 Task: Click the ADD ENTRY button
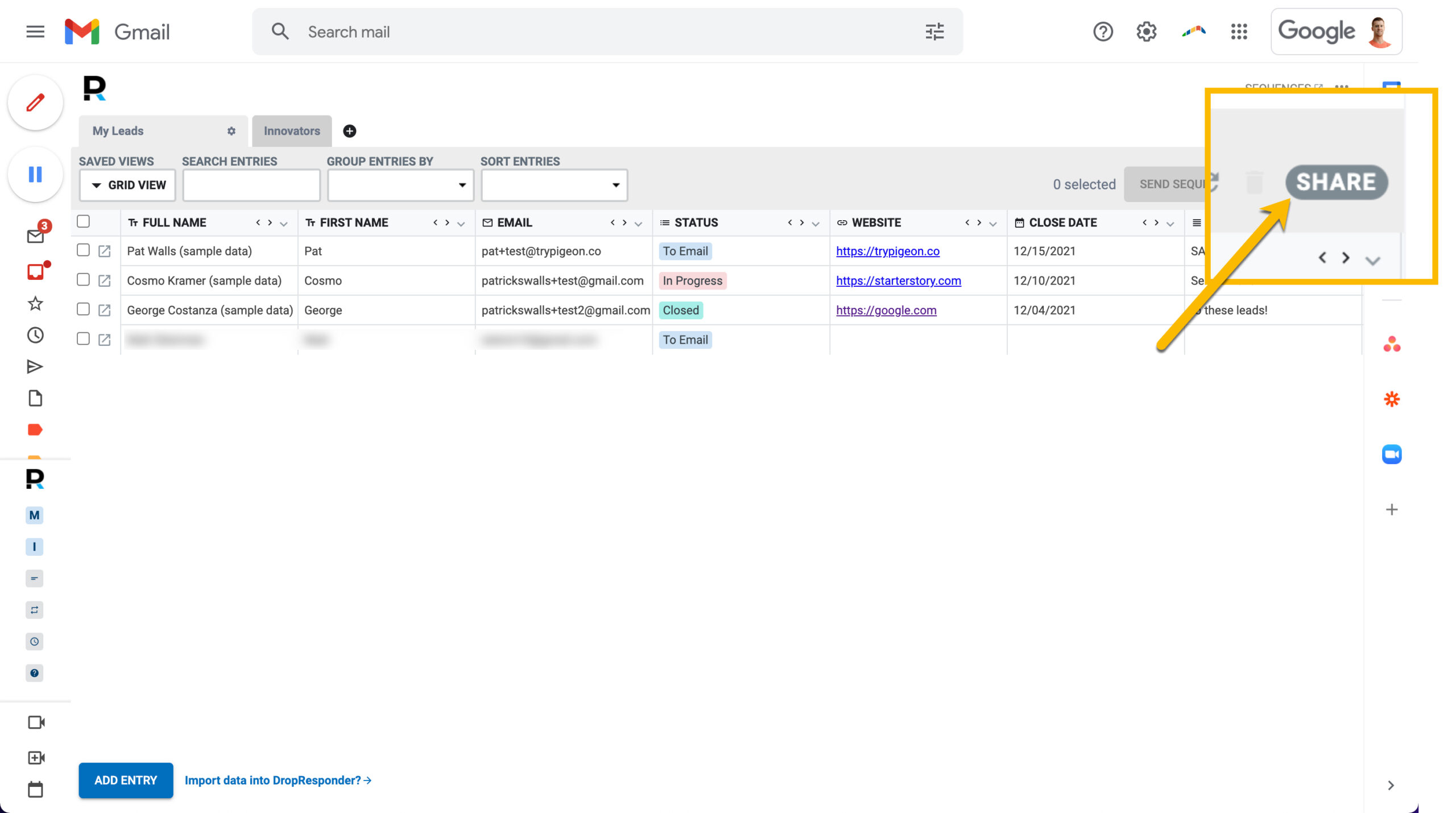click(x=126, y=780)
